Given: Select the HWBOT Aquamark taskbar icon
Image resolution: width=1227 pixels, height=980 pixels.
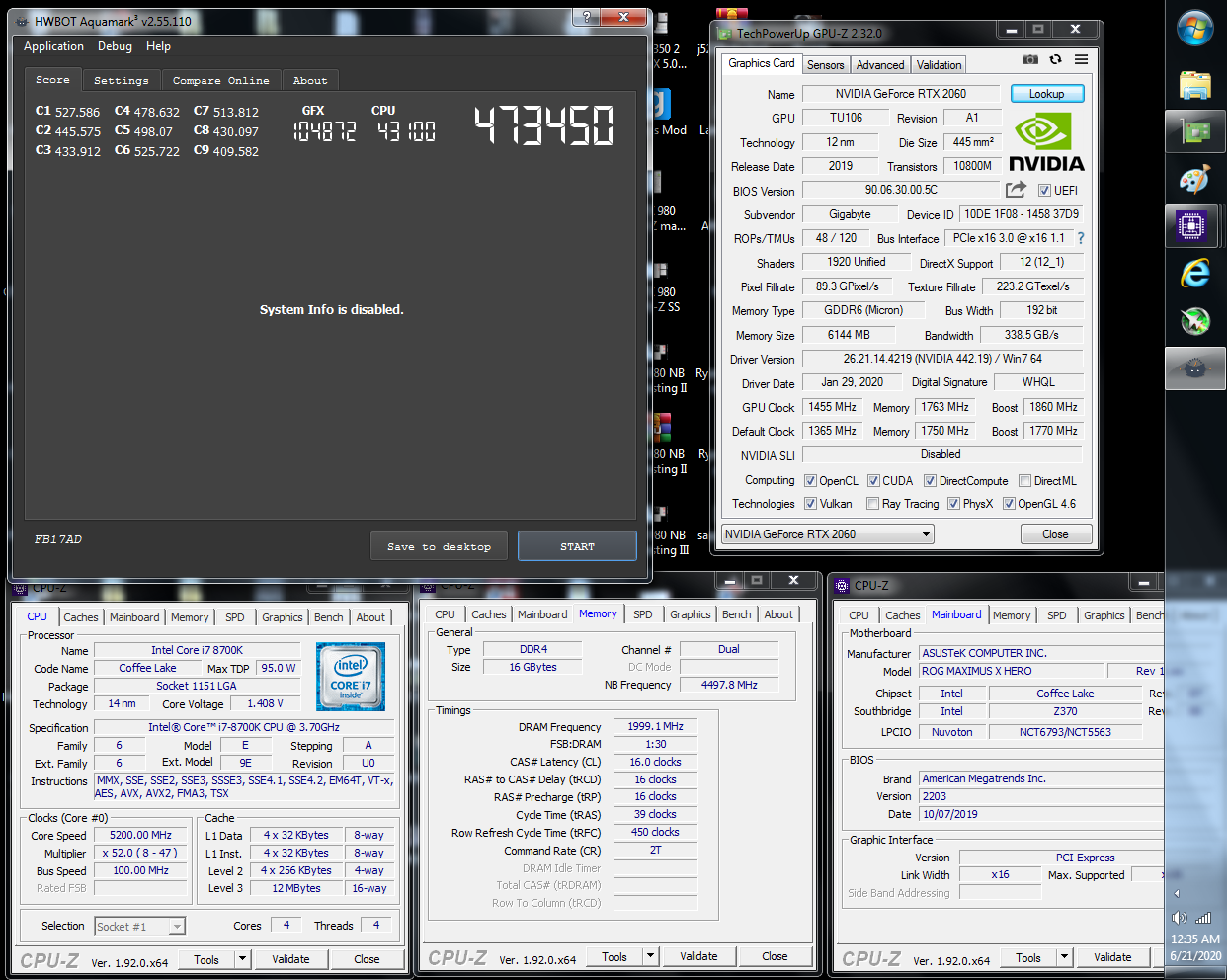Looking at the screenshot, I should point(1195,367).
